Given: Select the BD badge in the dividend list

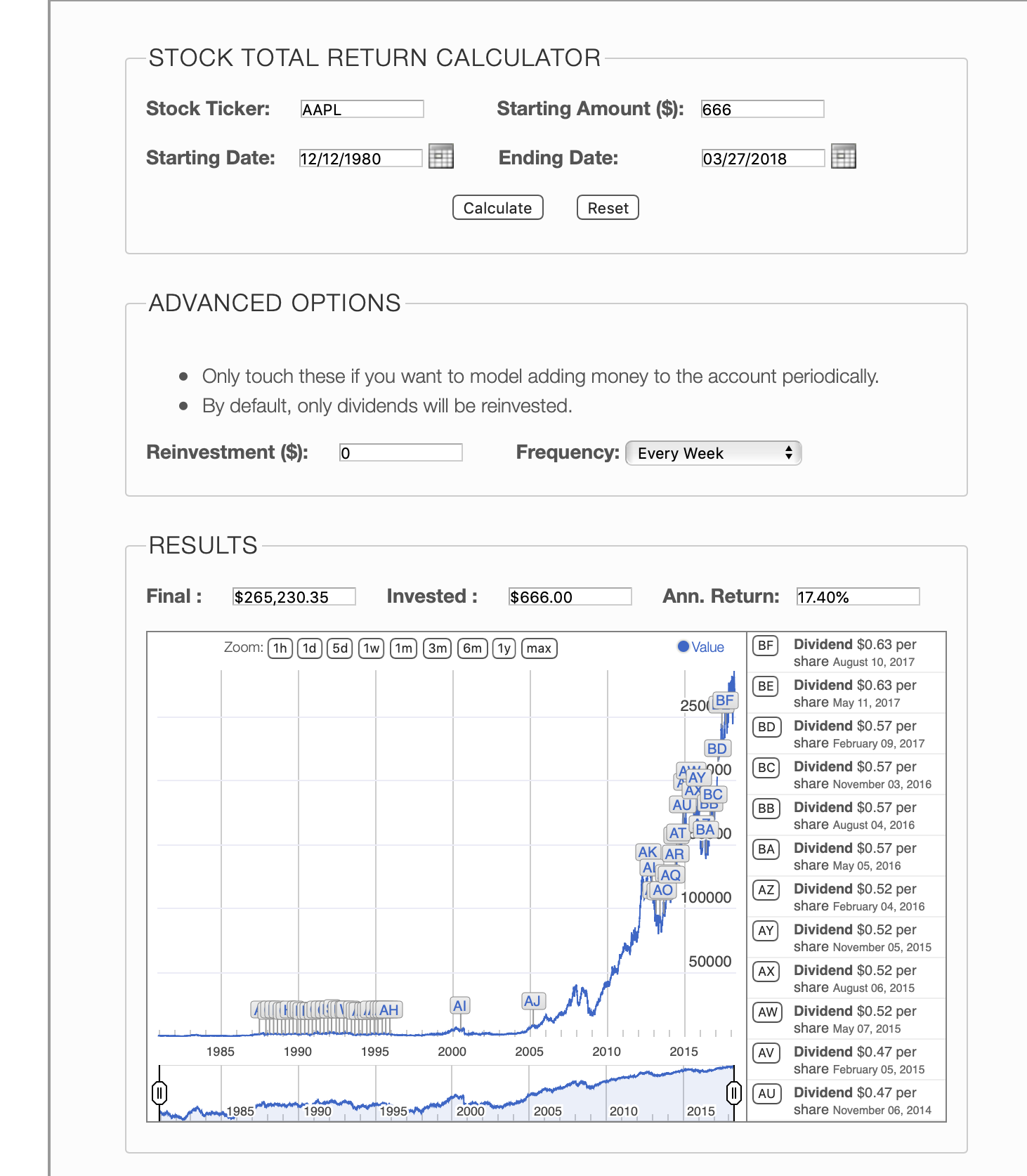Looking at the screenshot, I should [x=766, y=727].
